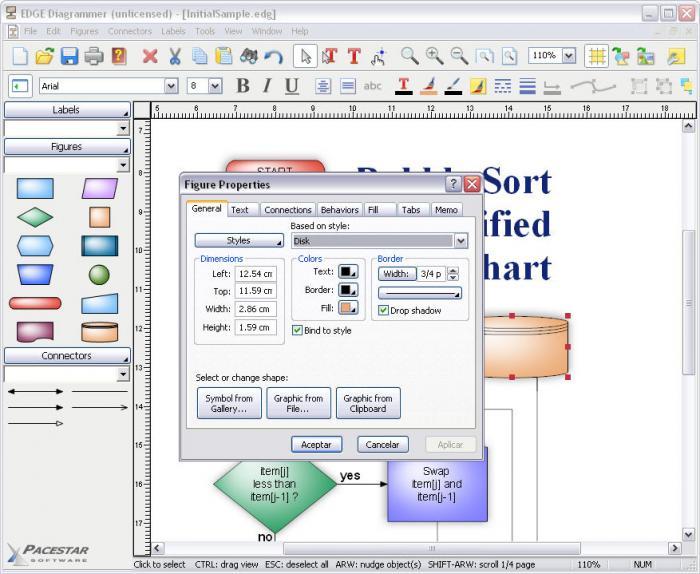Click border Width button
The image size is (700, 574).
(x=397, y=274)
